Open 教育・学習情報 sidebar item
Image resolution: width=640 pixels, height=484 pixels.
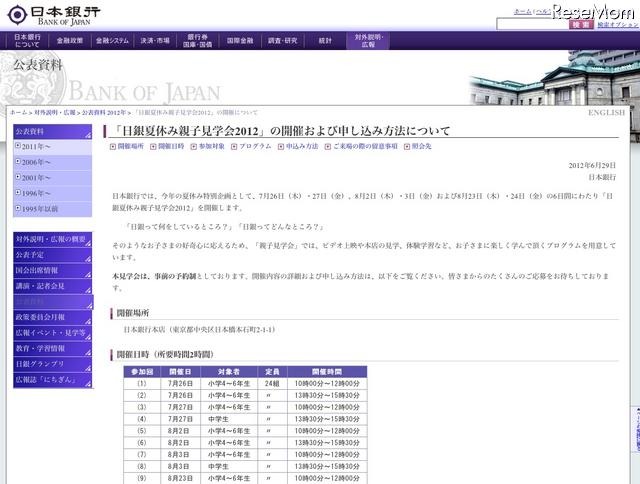tap(53, 348)
